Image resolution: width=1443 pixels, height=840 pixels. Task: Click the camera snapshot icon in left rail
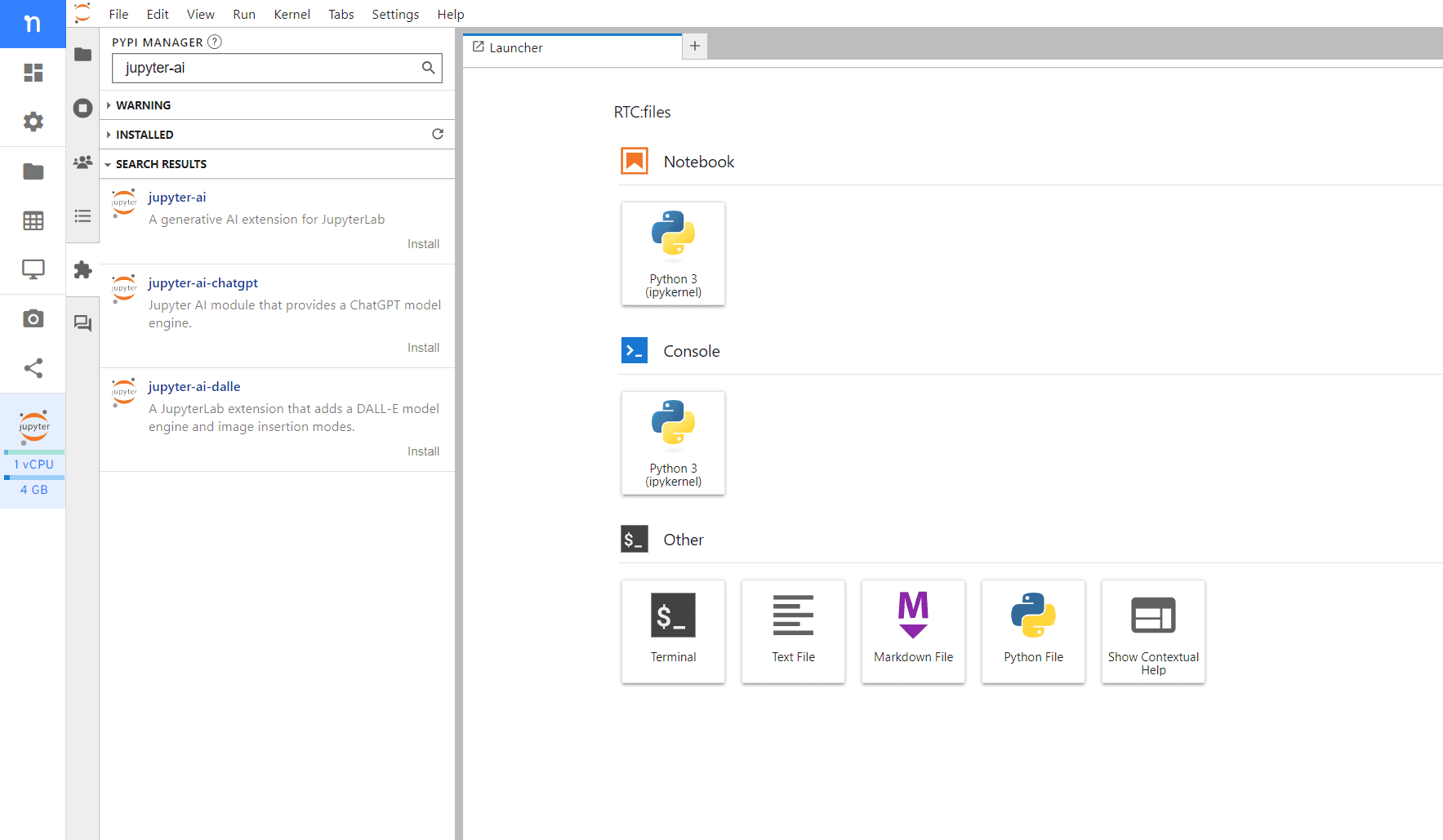[33, 318]
